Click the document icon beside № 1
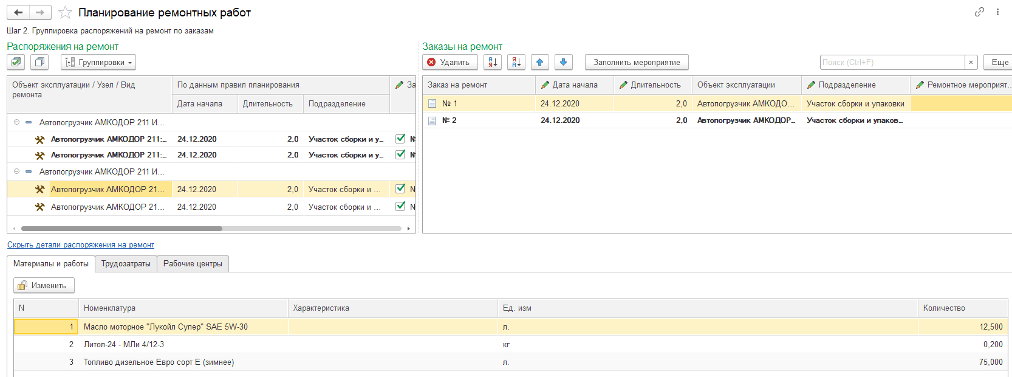 point(432,103)
